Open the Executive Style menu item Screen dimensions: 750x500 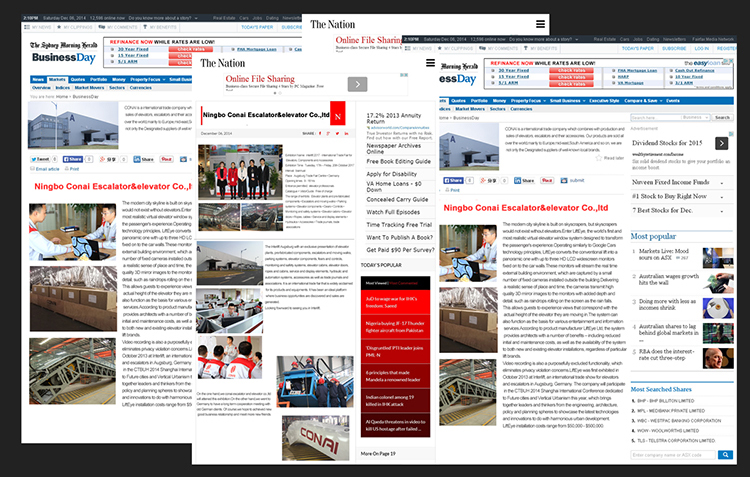(604, 100)
